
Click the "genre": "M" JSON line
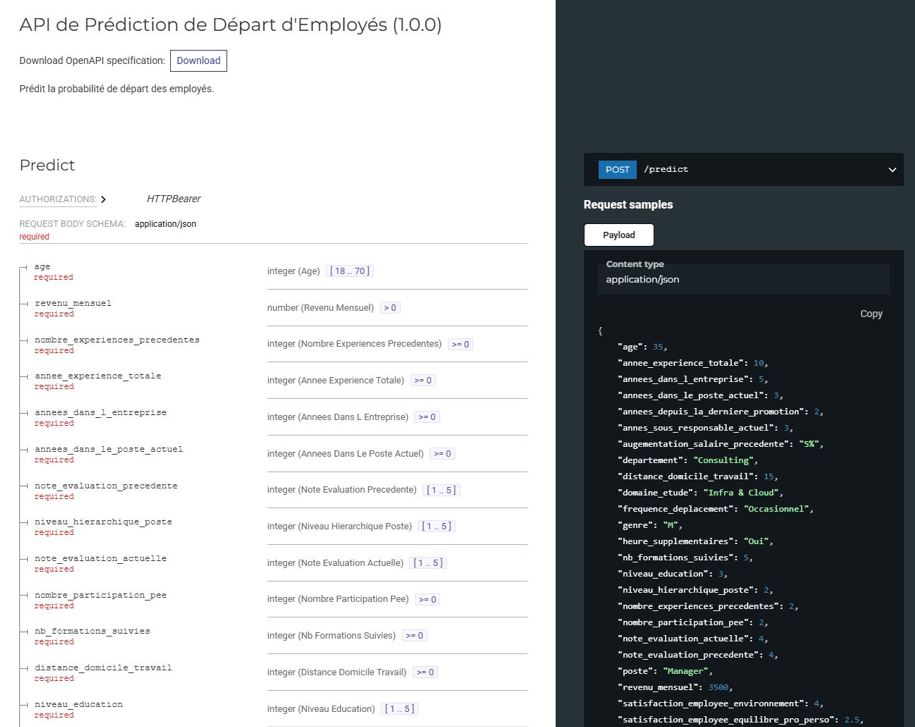coord(650,525)
